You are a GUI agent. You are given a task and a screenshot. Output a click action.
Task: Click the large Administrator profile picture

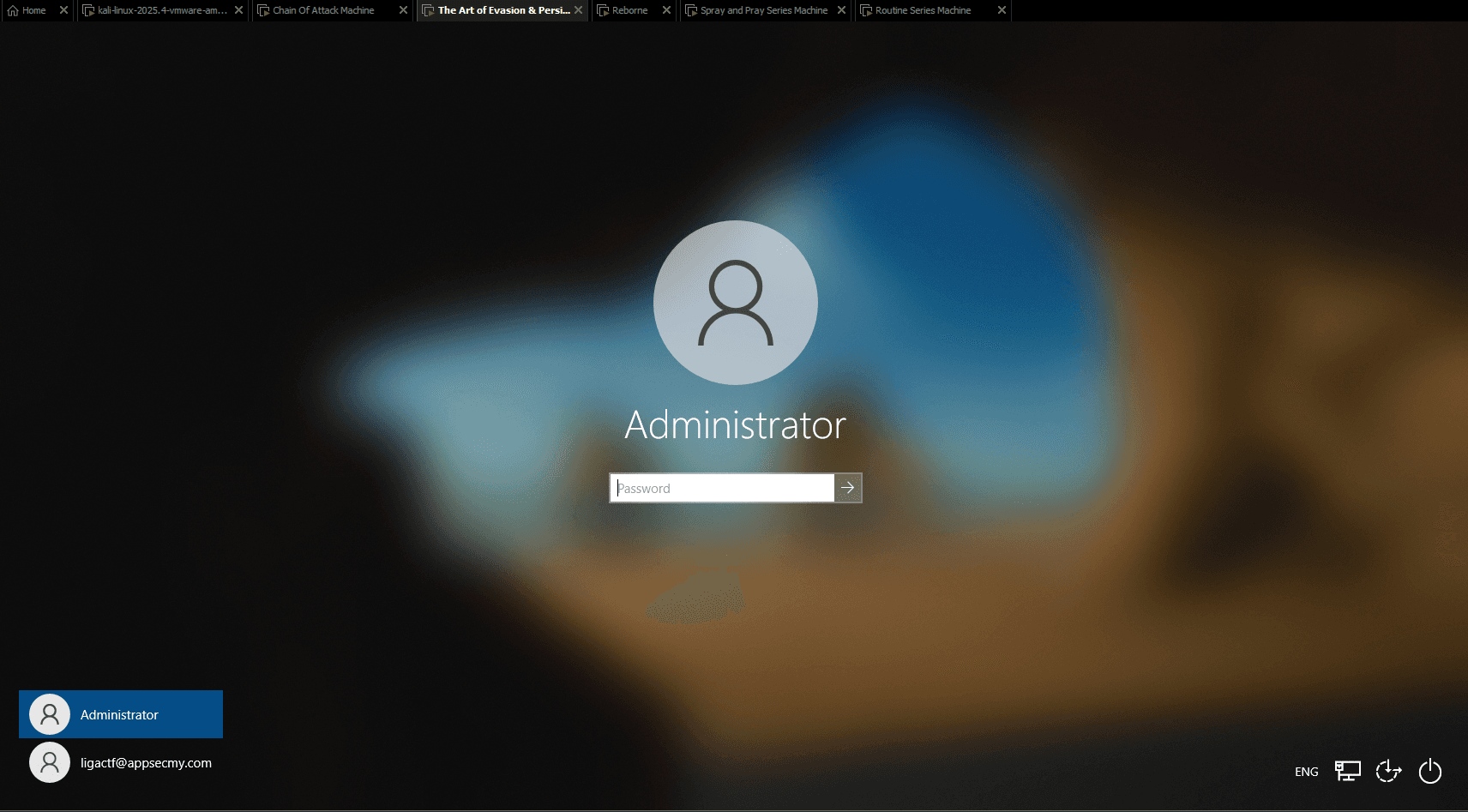coord(736,303)
